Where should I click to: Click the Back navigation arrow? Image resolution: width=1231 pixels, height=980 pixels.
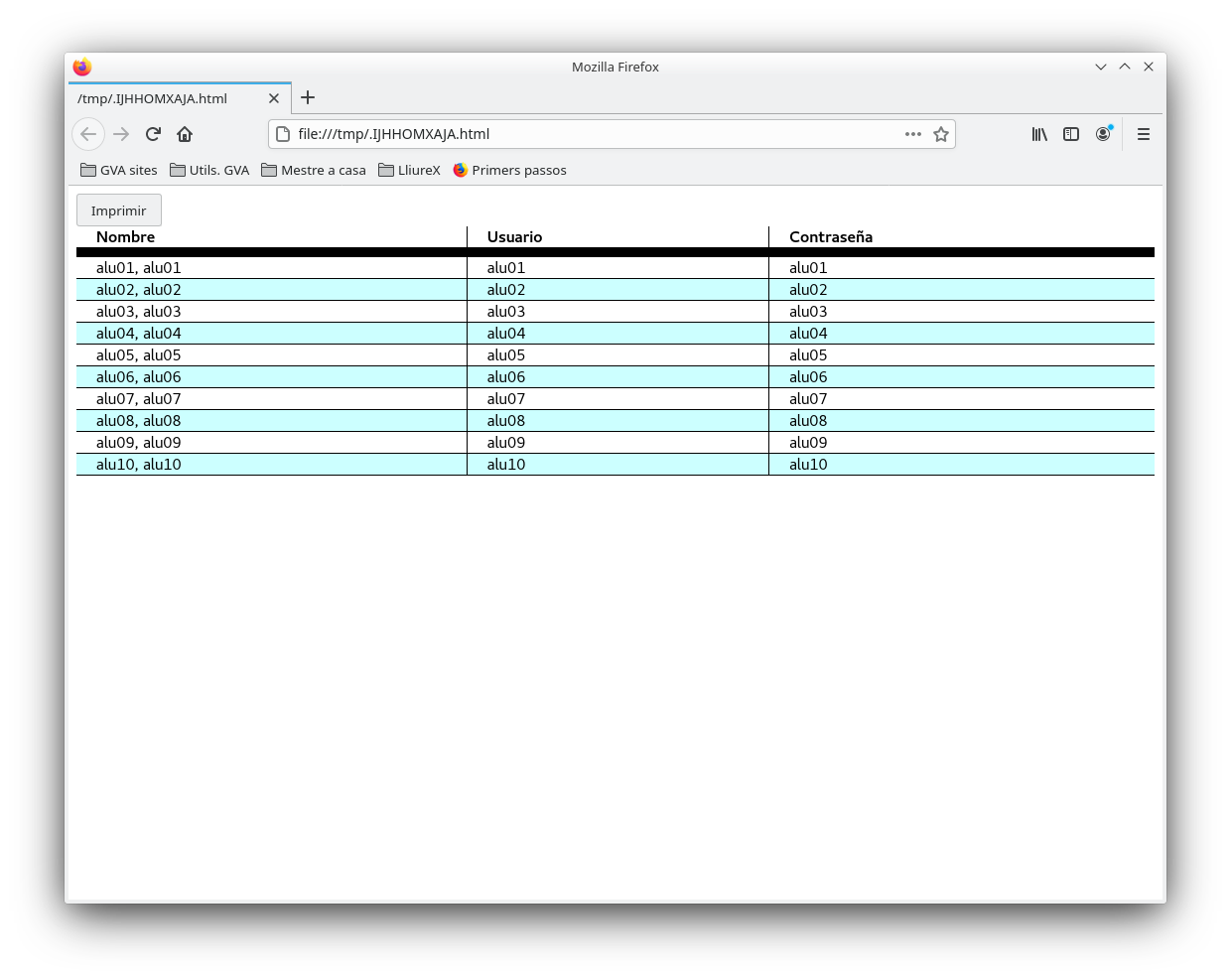88,134
